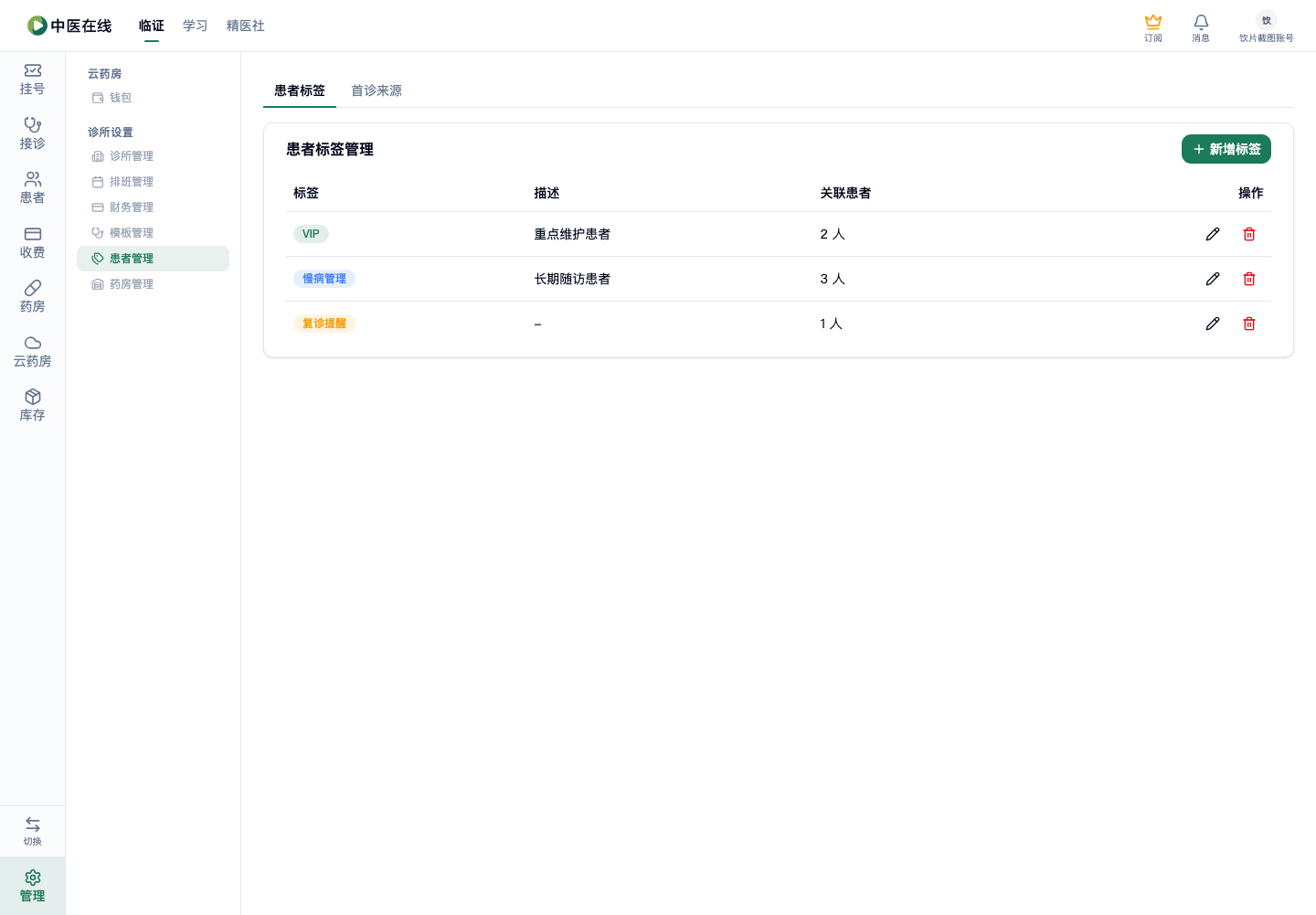Switch to the 临证 top tab
This screenshot has height=915, width=1316.
[x=152, y=26]
